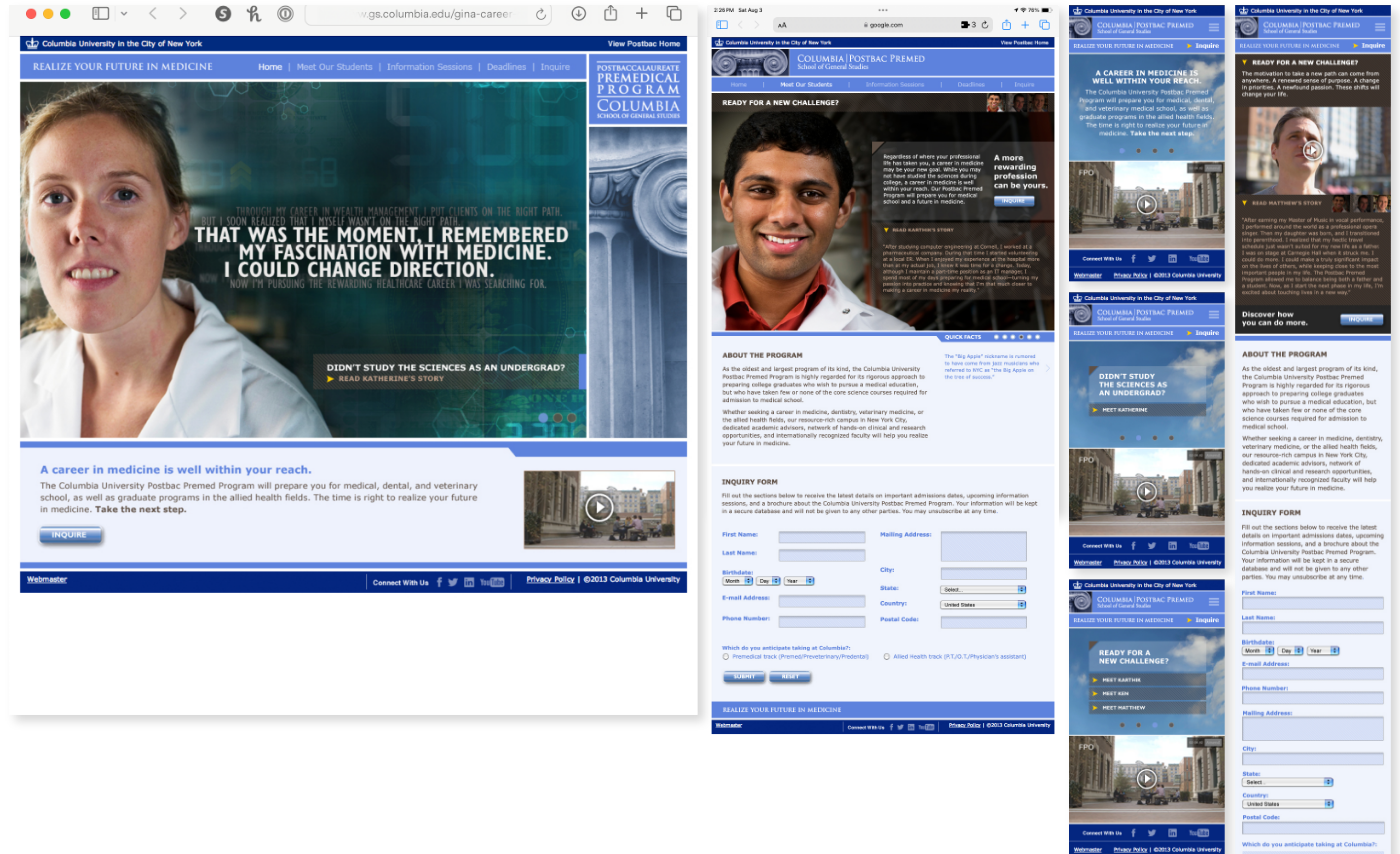Open the dark S extension icon in desktop Safari
This screenshot has width=1400, height=854.
tap(224, 14)
